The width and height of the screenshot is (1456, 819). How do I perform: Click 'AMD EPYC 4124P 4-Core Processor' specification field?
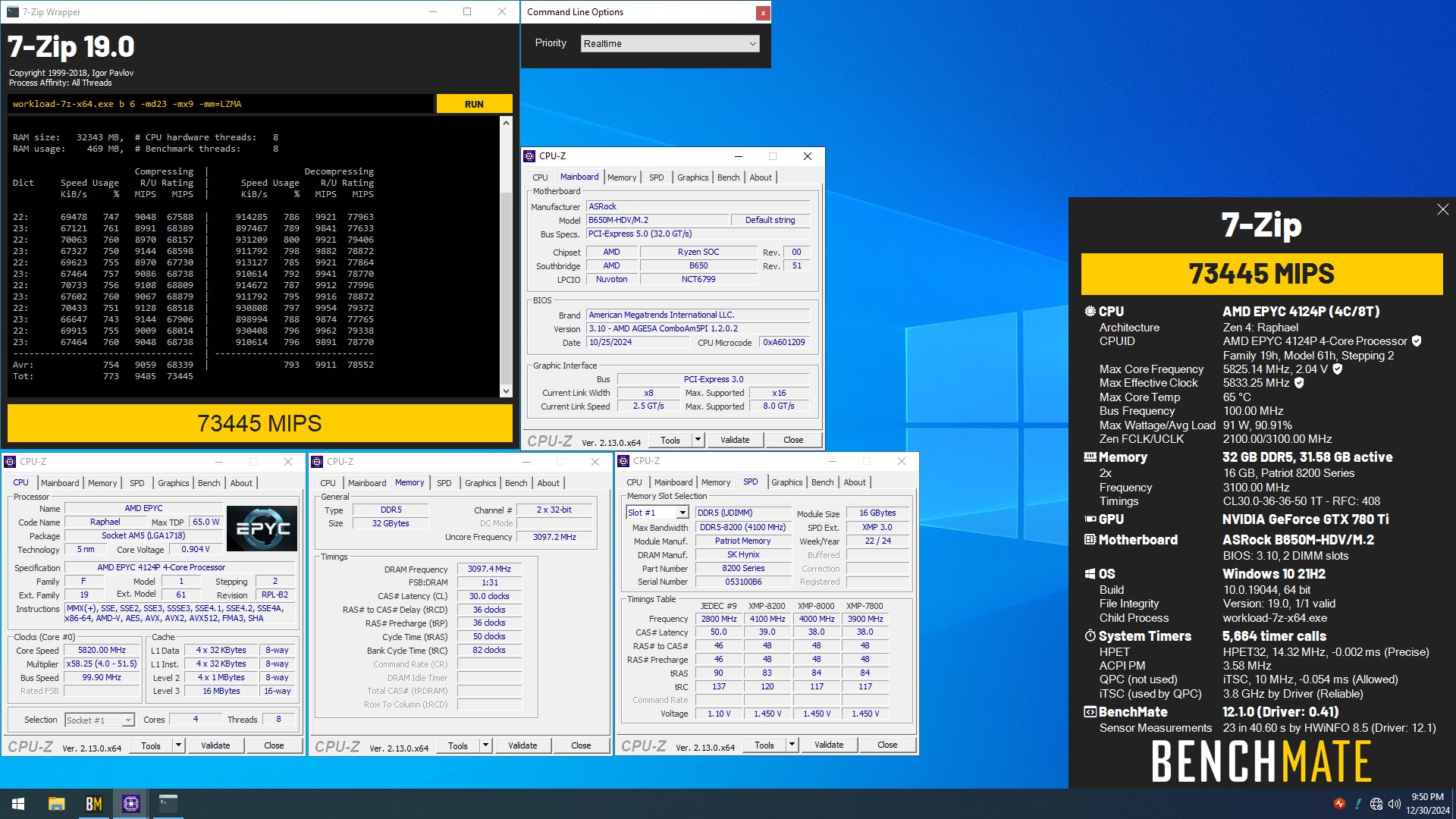[180, 567]
